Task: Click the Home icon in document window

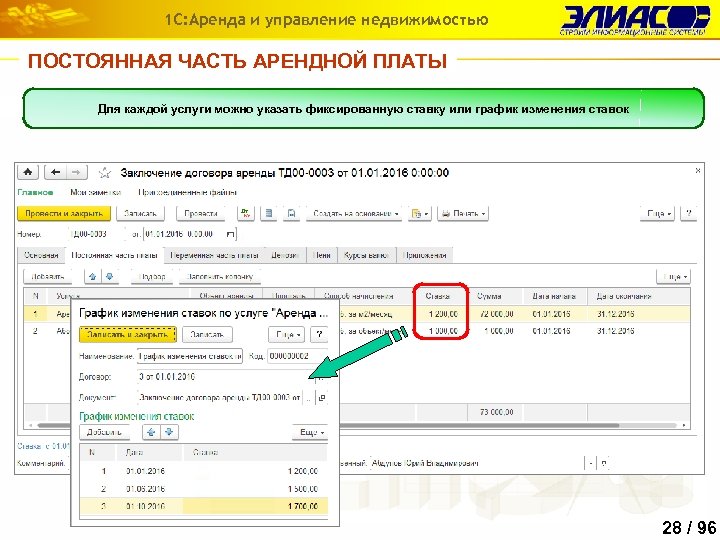Action: (x=28, y=172)
